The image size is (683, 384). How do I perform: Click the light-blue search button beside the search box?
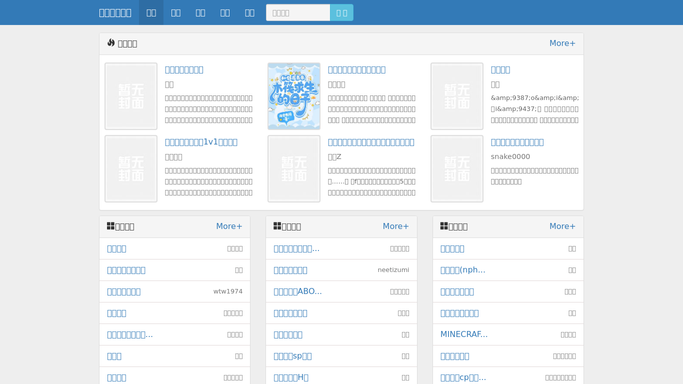(342, 13)
